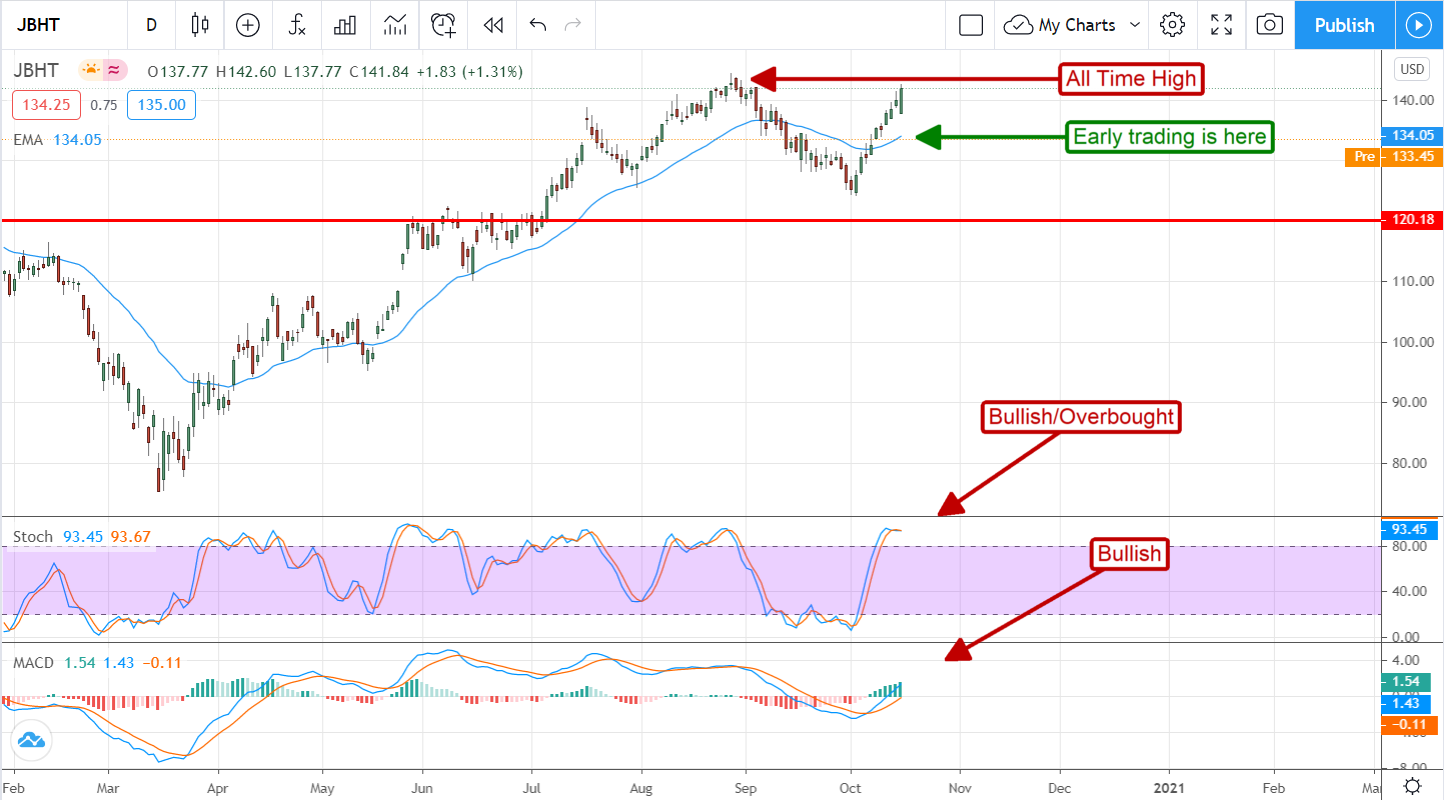Open the Indicator Templates icon
This screenshot has width=1444, height=800.
(x=394, y=25)
